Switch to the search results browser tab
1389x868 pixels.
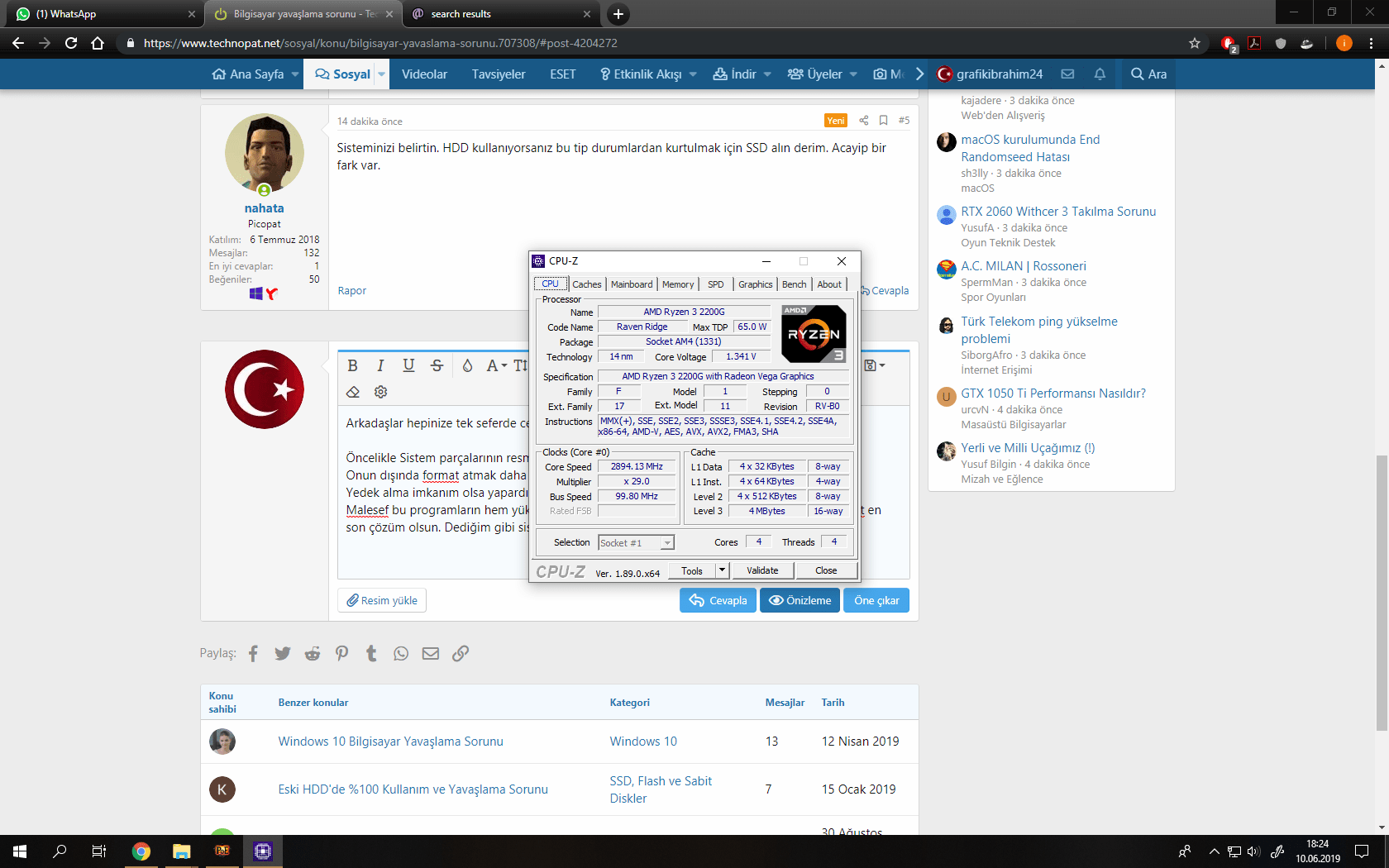(502, 14)
